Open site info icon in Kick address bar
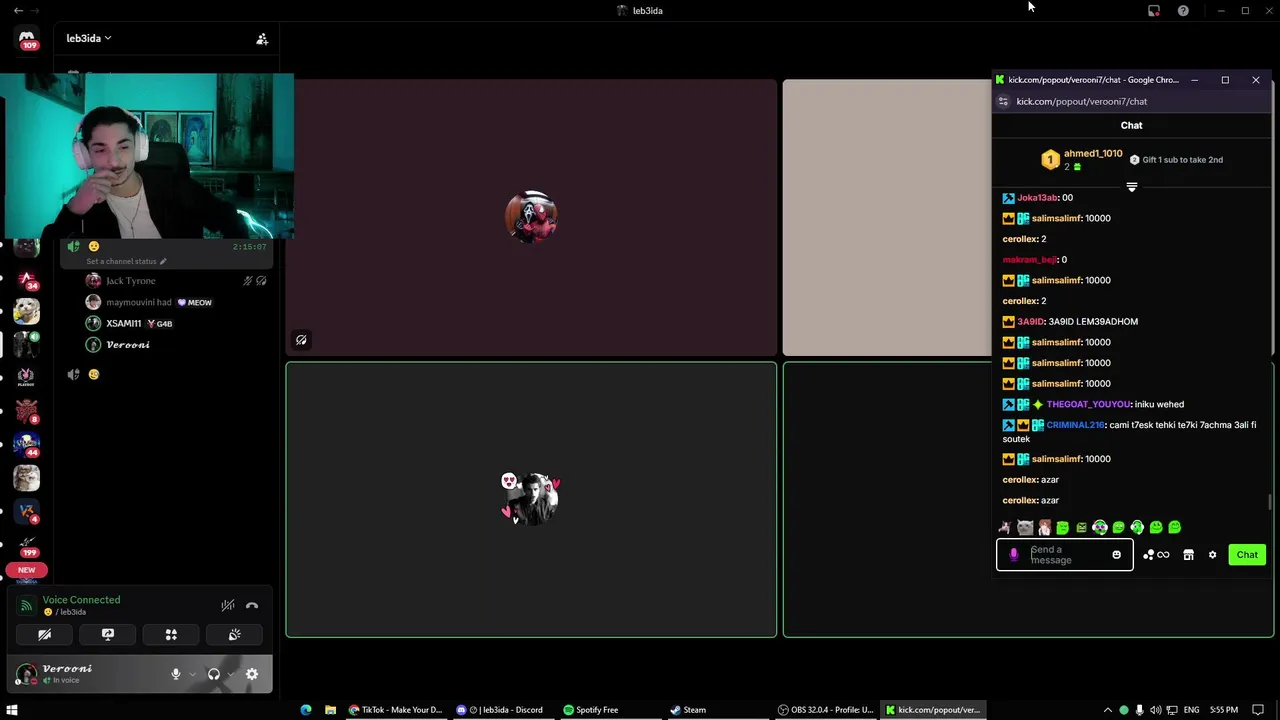This screenshot has width=1280, height=720. (x=1004, y=101)
